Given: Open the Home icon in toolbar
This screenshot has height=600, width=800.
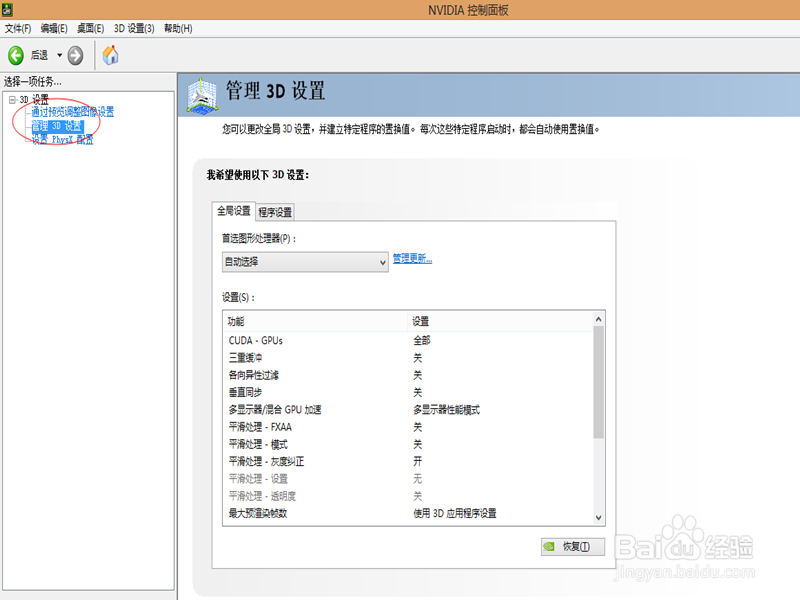Looking at the screenshot, I should coord(110,55).
